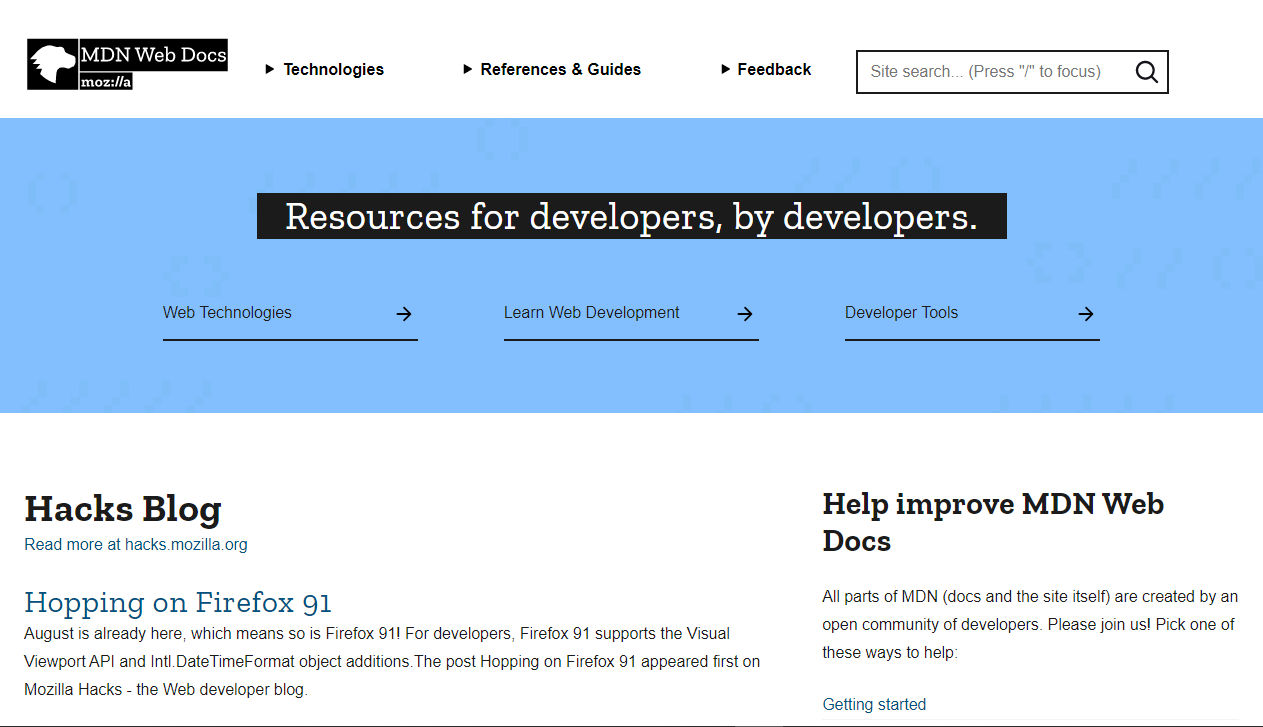Open the Technologies menu
Viewport: 1263px width, 727px height.
(x=333, y=69)
